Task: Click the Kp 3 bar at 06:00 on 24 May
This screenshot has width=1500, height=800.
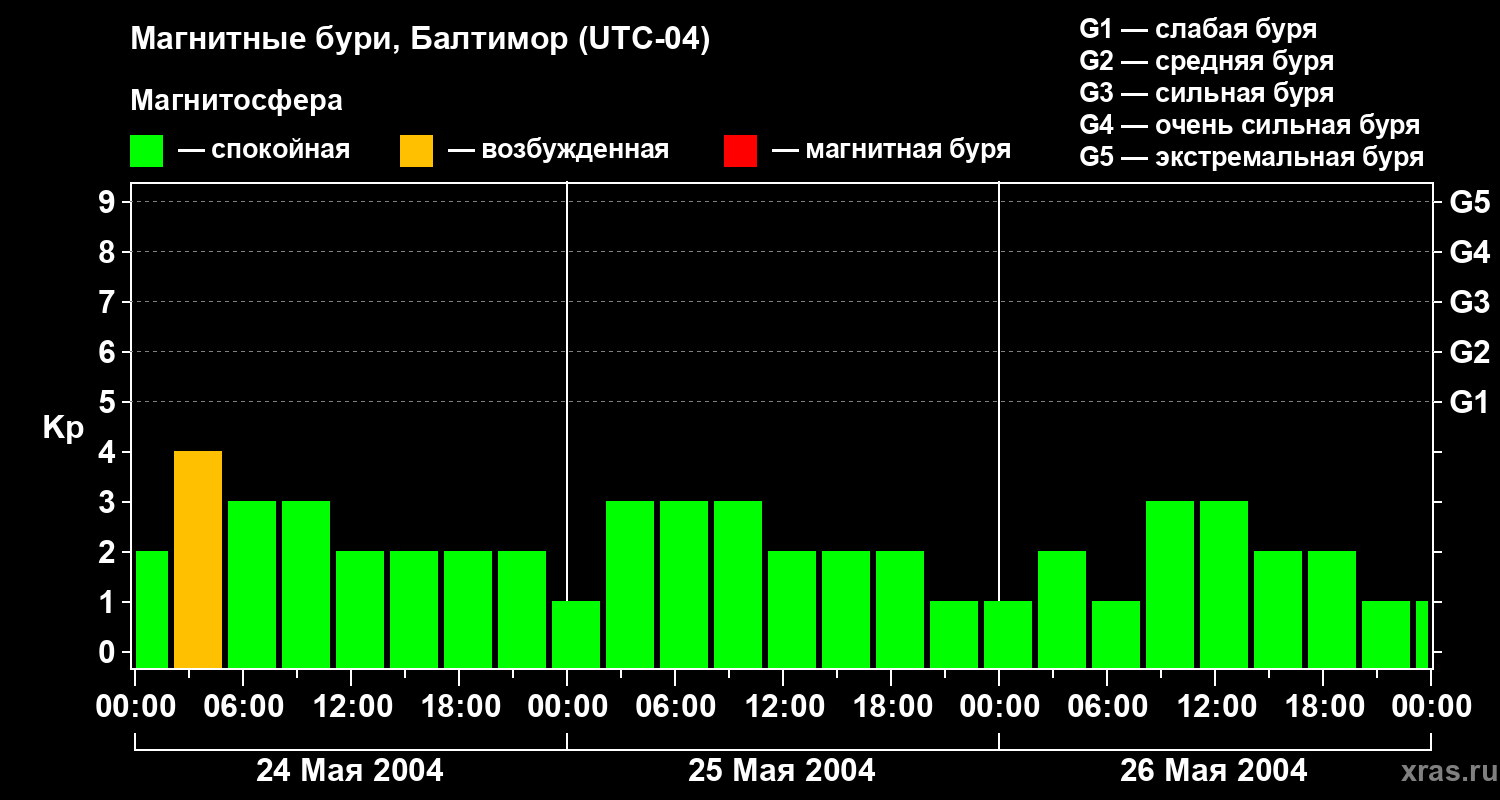Action: tap(252, 585)
